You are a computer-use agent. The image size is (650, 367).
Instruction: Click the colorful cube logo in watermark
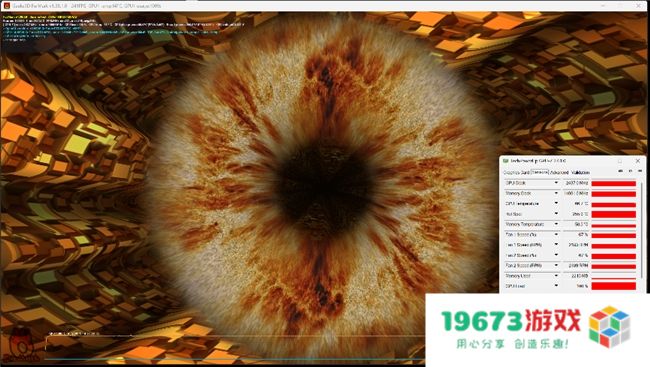click(609, 326)
